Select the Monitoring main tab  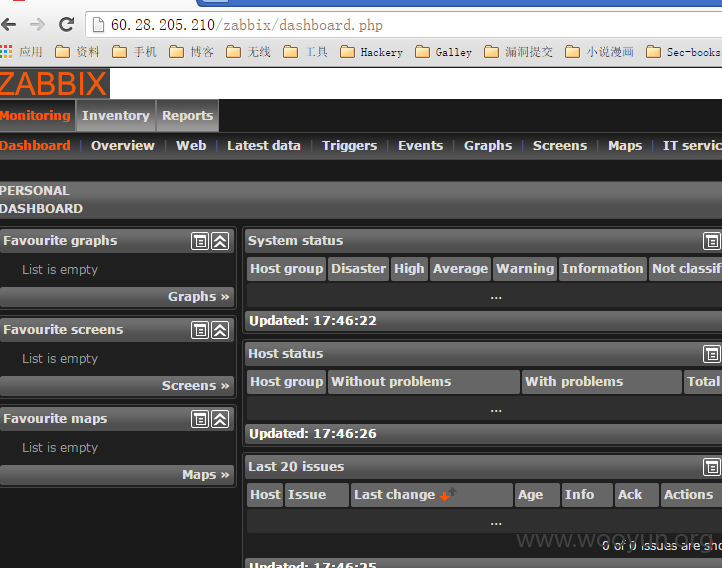[x=36, y=116]
